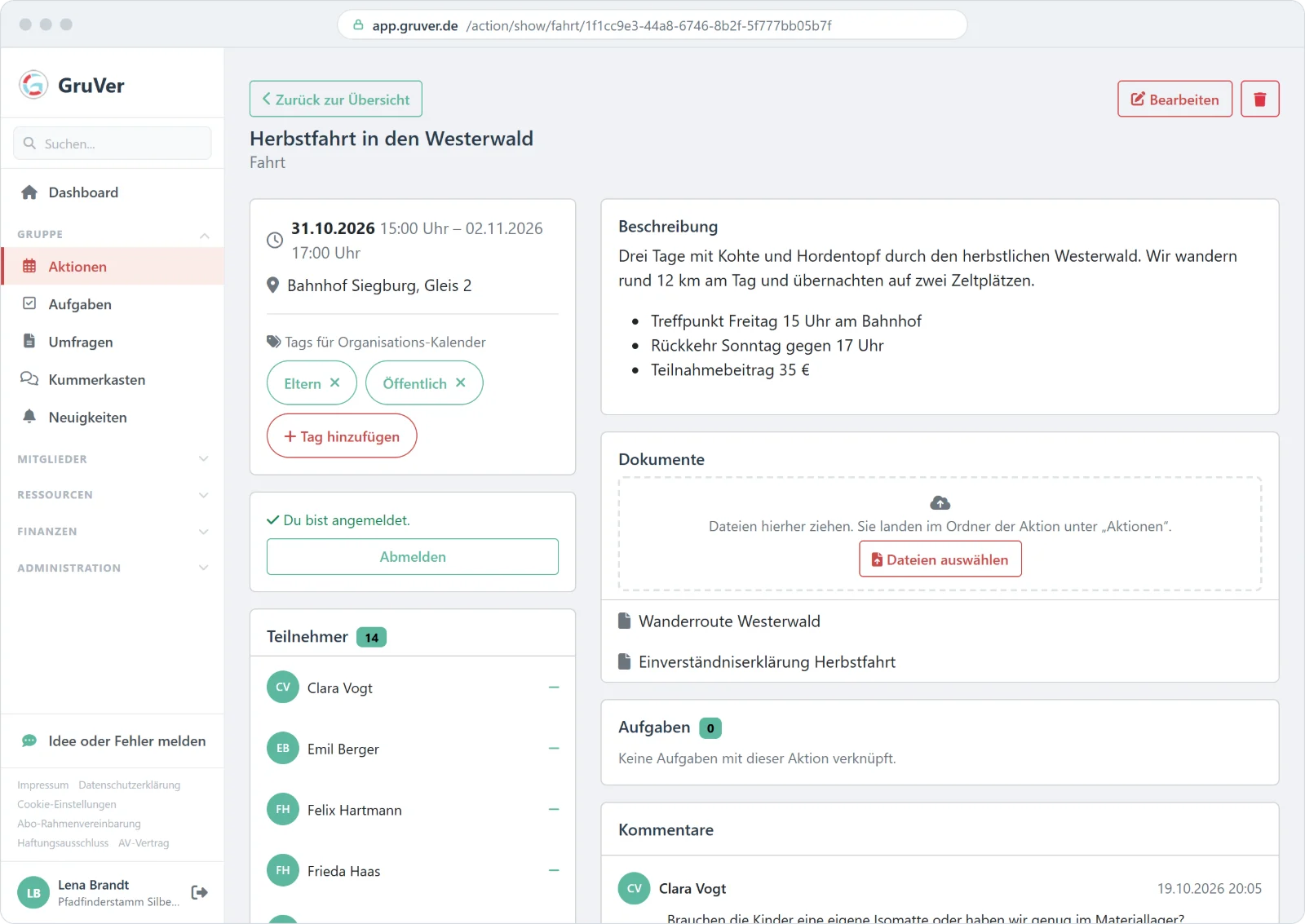The image size is (1305, 924).
Task: Click the cloud upload icon in Dokumente
Action: click(x=940, y=502)
